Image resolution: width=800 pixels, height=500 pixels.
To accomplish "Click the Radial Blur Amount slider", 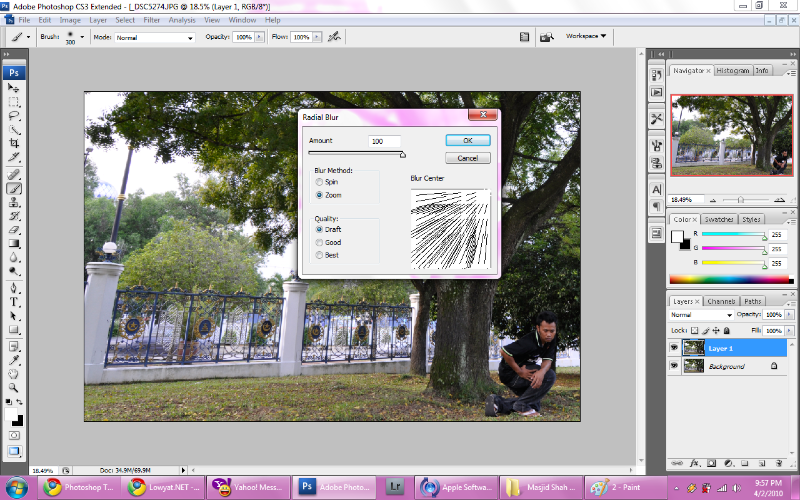I will pyautogui.click(x=355, y=154).
